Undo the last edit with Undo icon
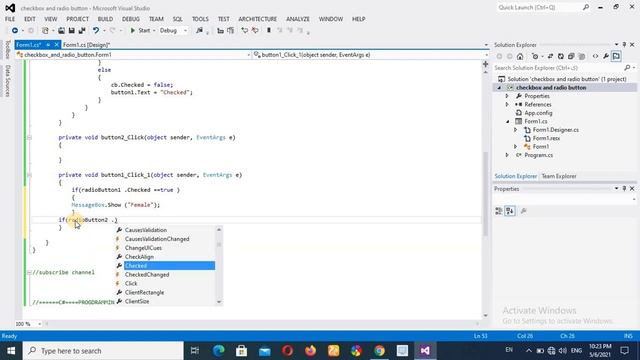The width and height of the screenshot is (640, 360). tap(96, 31)
